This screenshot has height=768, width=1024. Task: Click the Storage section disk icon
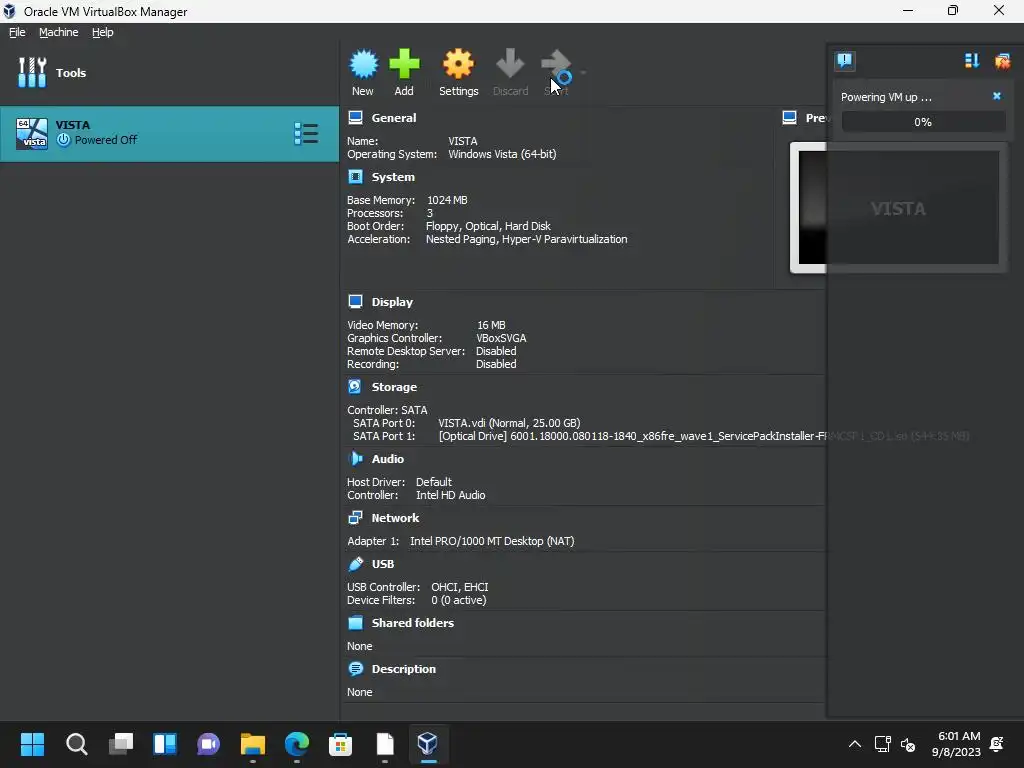[355, 387]
